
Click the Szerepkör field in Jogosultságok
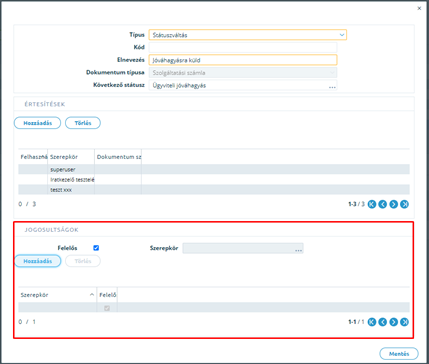(243, 248)
